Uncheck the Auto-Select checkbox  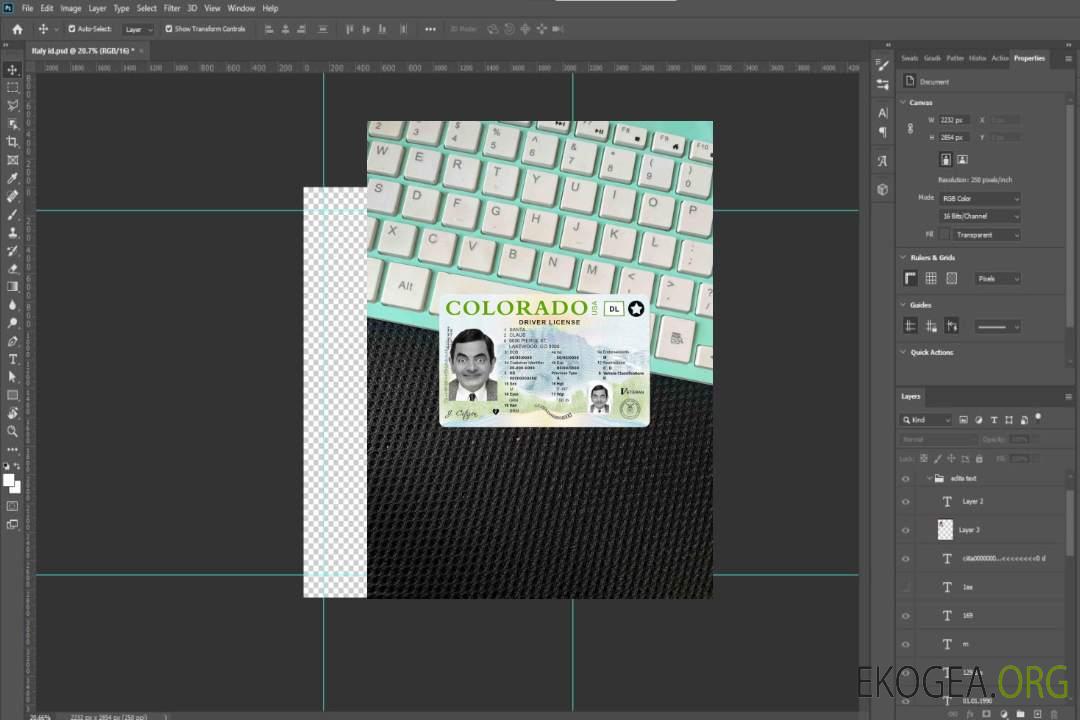click(x=71, y=29)
